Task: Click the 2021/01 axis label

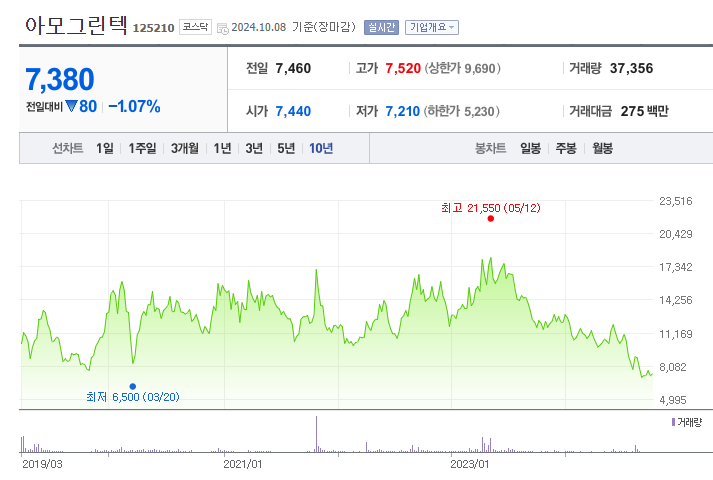Action: pos(242,464)
